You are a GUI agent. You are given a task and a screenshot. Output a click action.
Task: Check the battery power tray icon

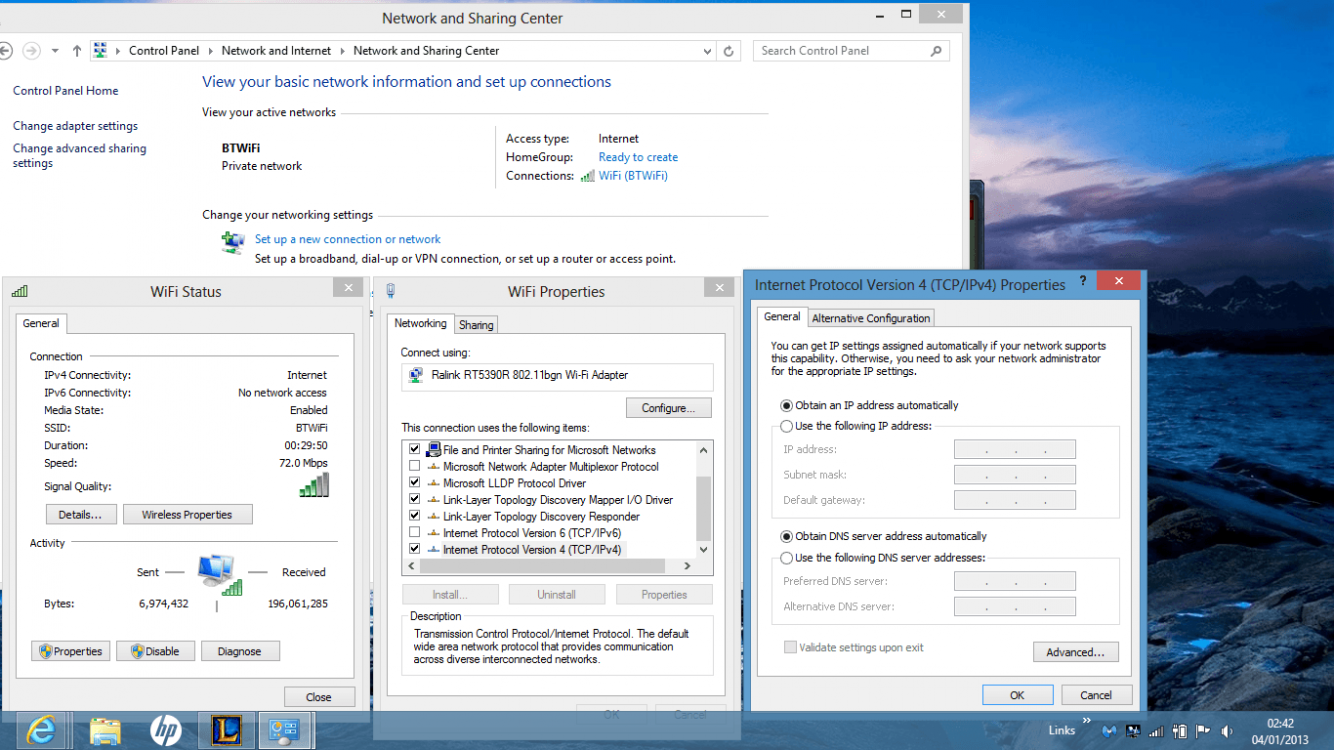(x=1180, y=731)
